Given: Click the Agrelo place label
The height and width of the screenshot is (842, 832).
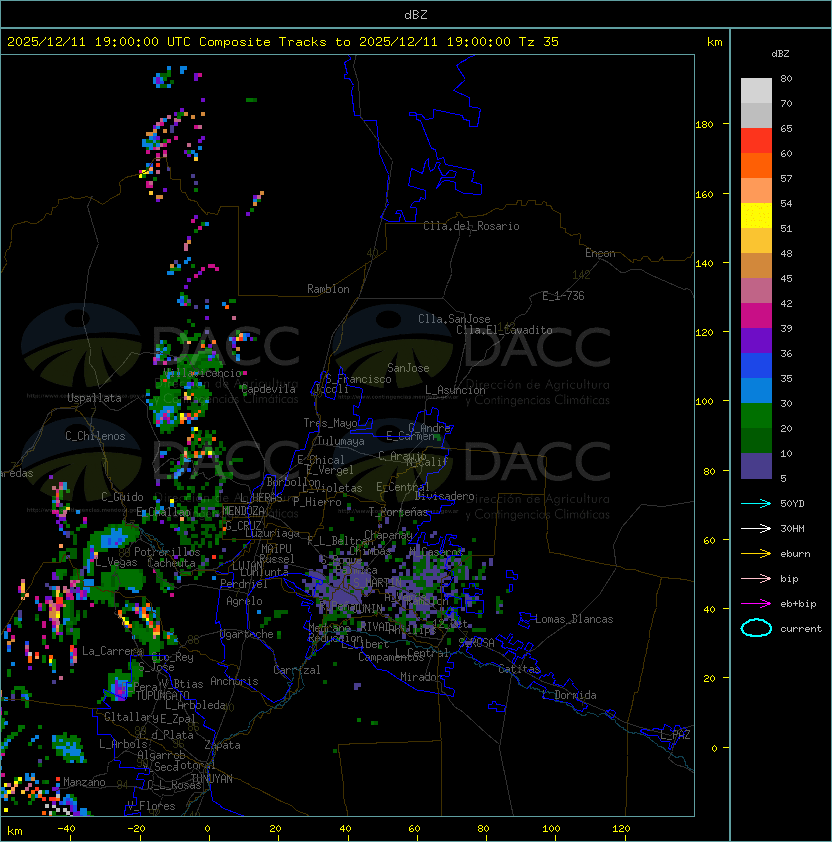Looking at the screenshot, I should [x=244, y=601].
